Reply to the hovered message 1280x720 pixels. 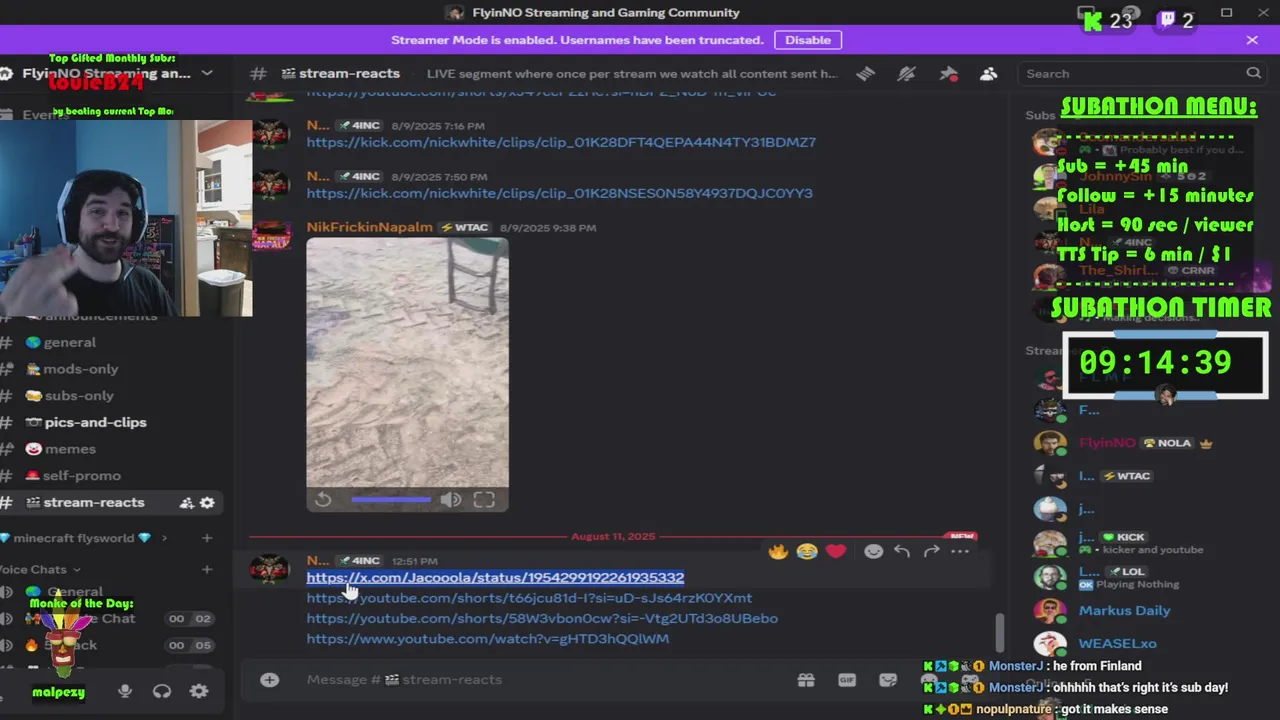point(902,551)
